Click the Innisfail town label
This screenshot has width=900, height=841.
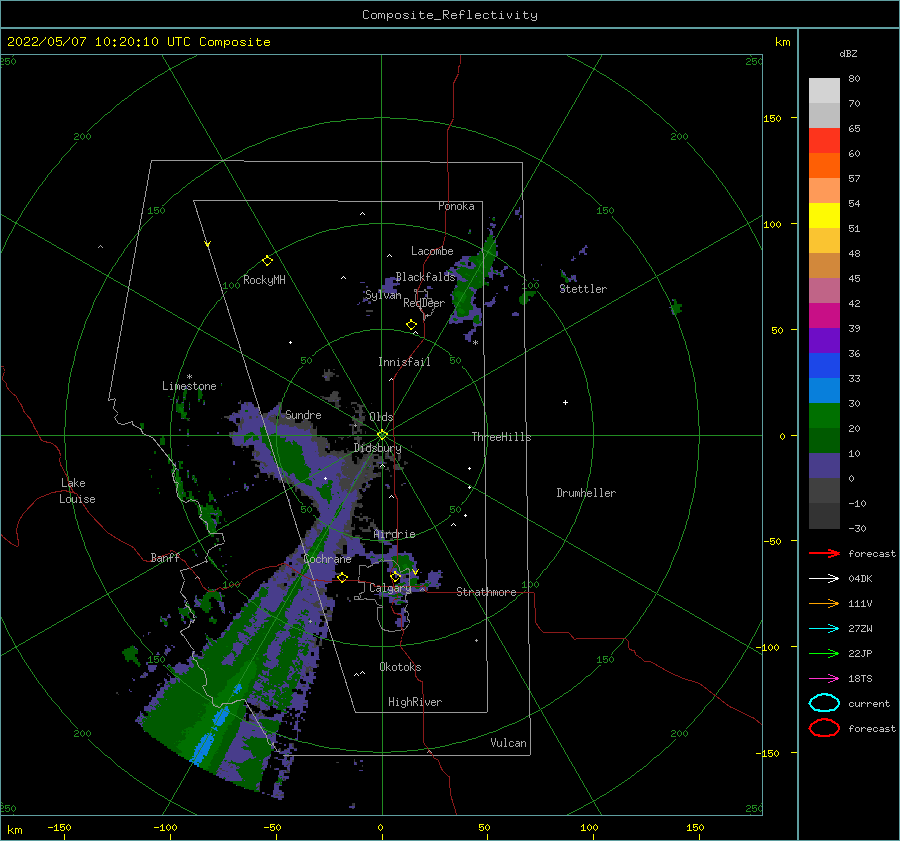click(x=404, y=362)
